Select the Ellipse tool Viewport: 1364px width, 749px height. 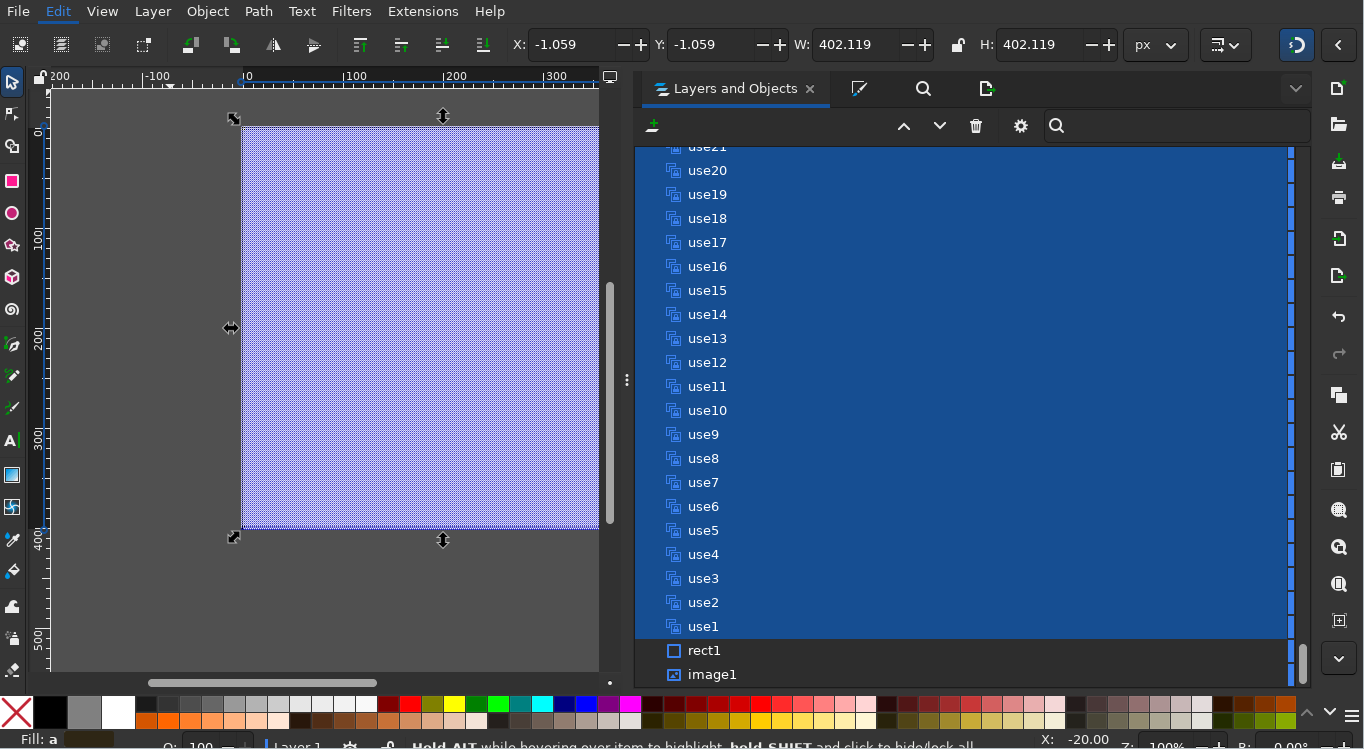point(12,213)
